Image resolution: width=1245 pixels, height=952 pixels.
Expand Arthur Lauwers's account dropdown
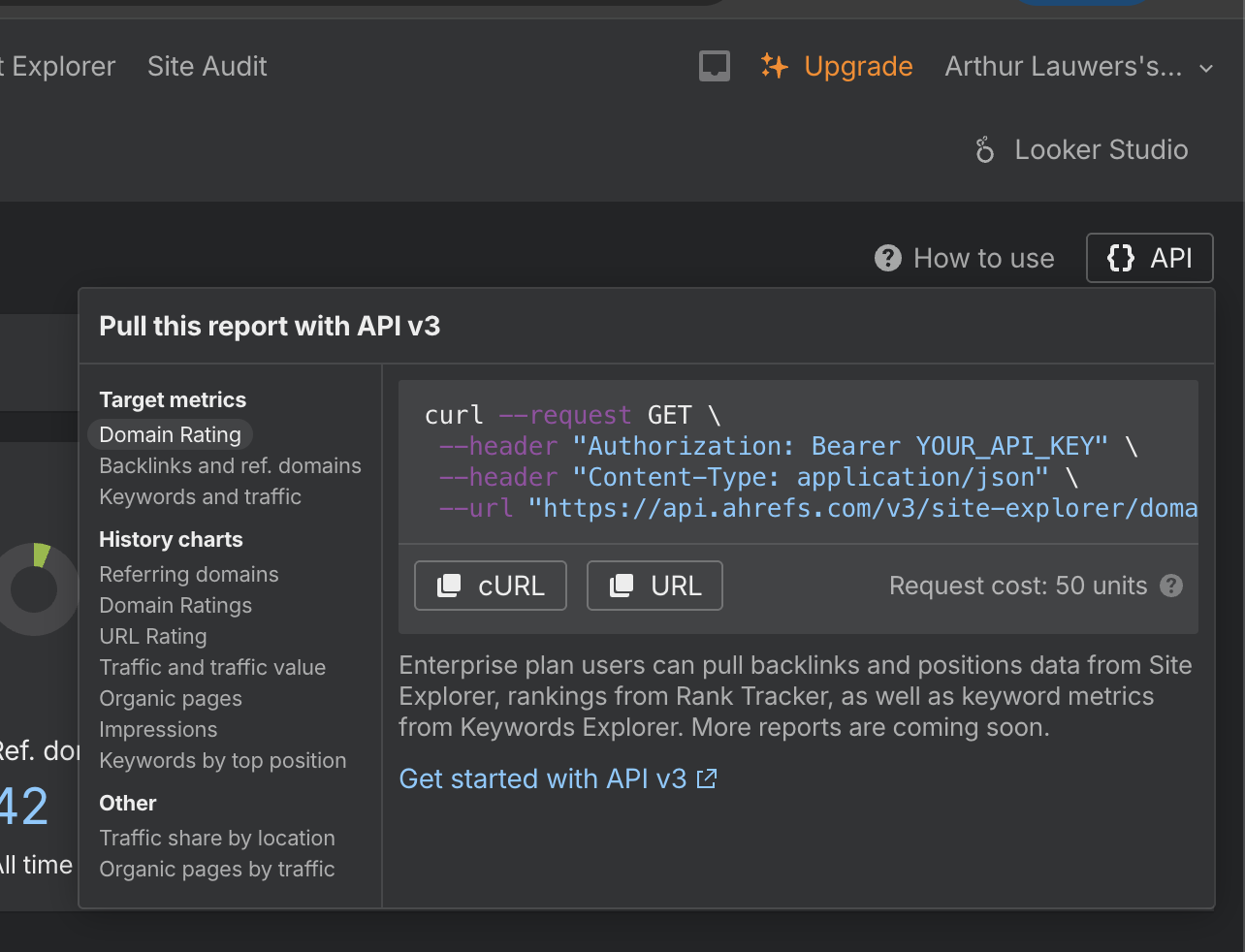(1206, 68)
